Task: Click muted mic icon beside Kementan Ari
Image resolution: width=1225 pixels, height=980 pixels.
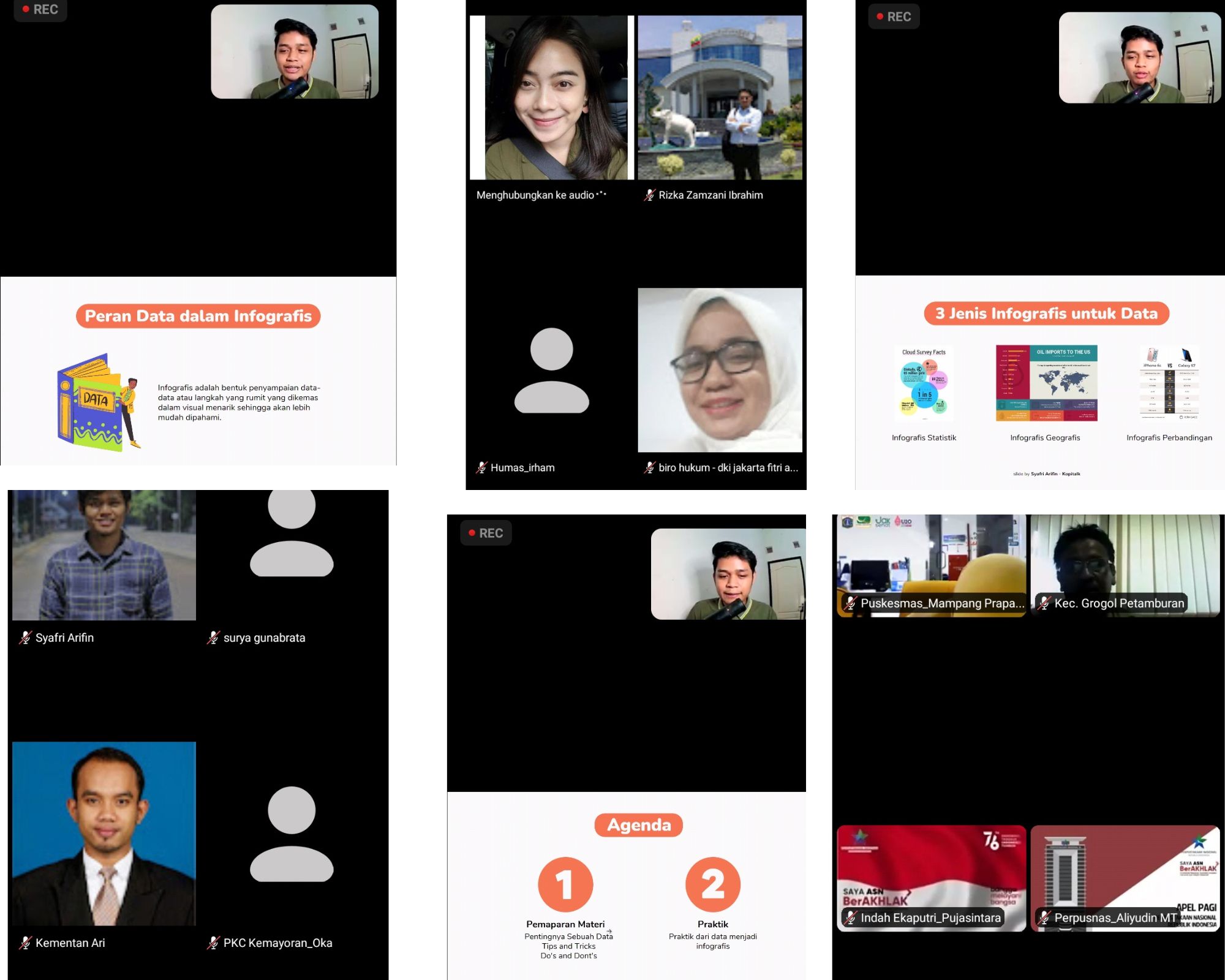Action: [x=25, y=943]
